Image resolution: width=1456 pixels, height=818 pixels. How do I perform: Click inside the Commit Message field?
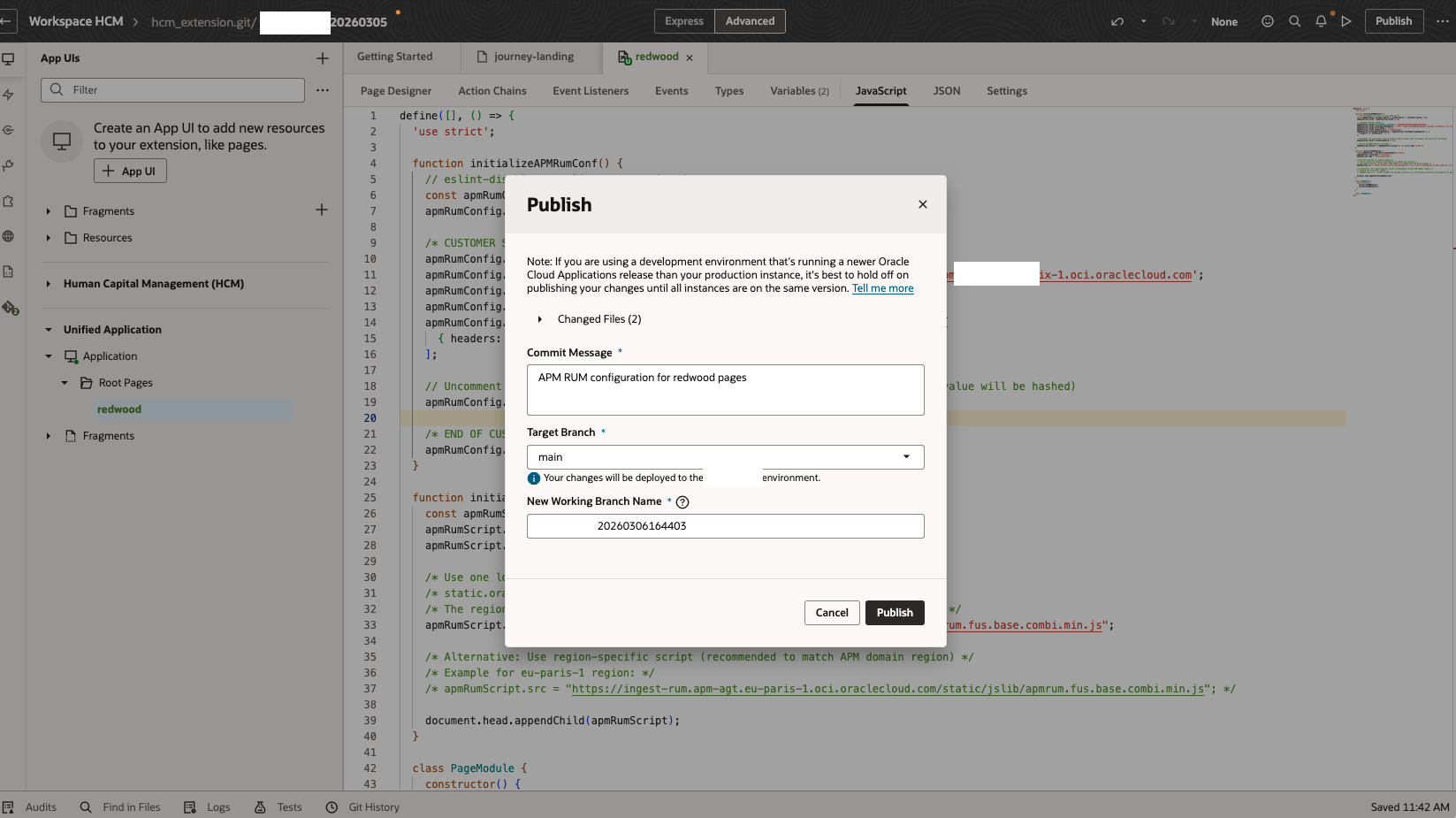pos(724,389)
